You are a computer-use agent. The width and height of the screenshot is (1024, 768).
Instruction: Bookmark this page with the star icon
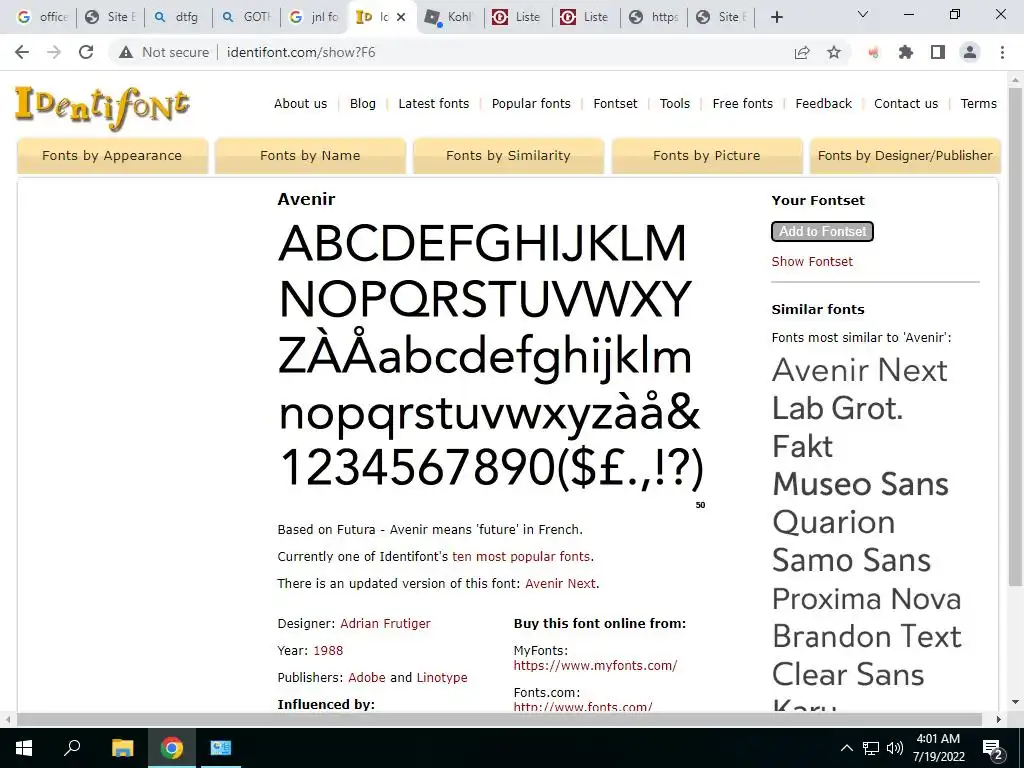(834, 52)
